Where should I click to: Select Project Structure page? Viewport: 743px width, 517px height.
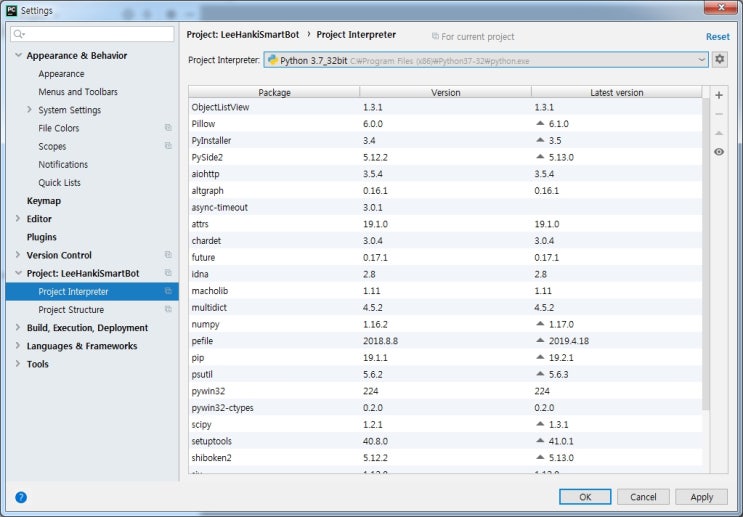tap(71, 309)
